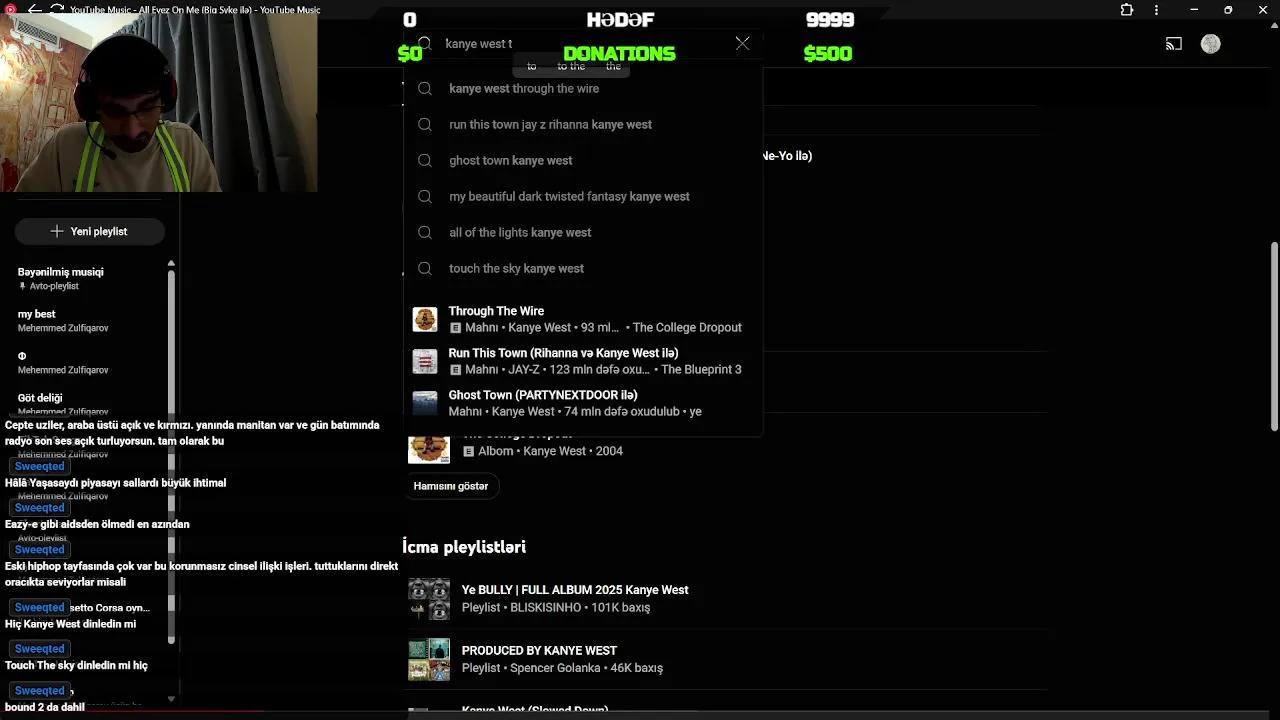The image size is (1280, 720).
Task: Click the sidebar scroll up arrow
Action: [171, 264]
